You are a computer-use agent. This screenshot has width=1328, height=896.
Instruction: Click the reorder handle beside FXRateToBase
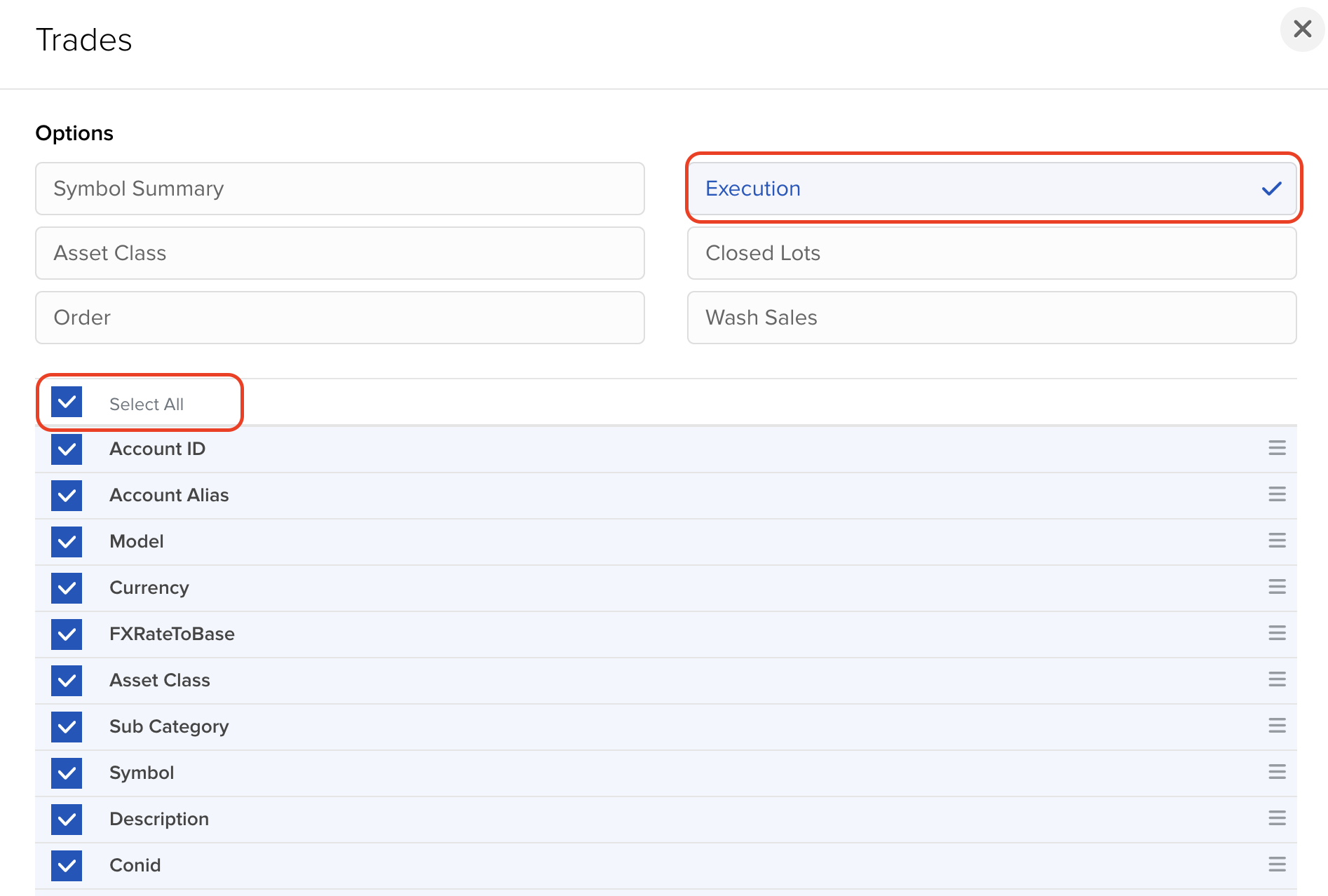1278,634
